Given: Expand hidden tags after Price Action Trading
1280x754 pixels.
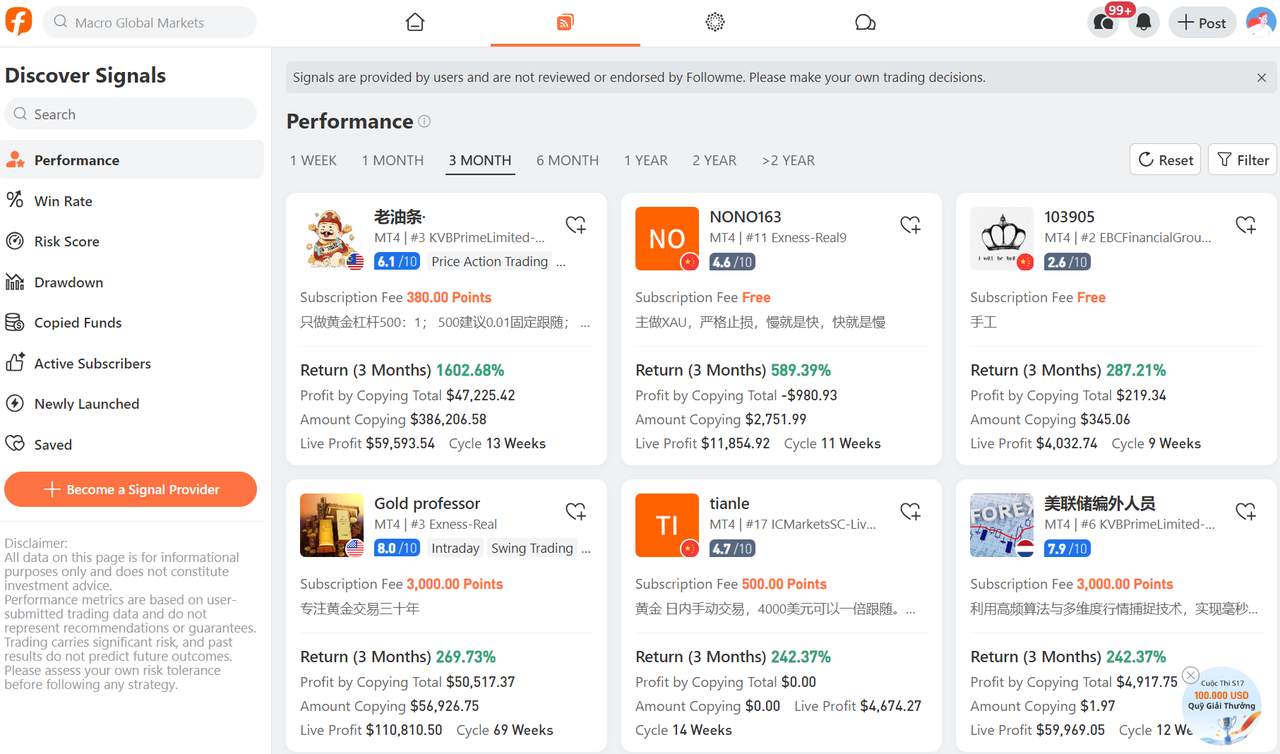Looking at the screenshot, I should 562,261.
